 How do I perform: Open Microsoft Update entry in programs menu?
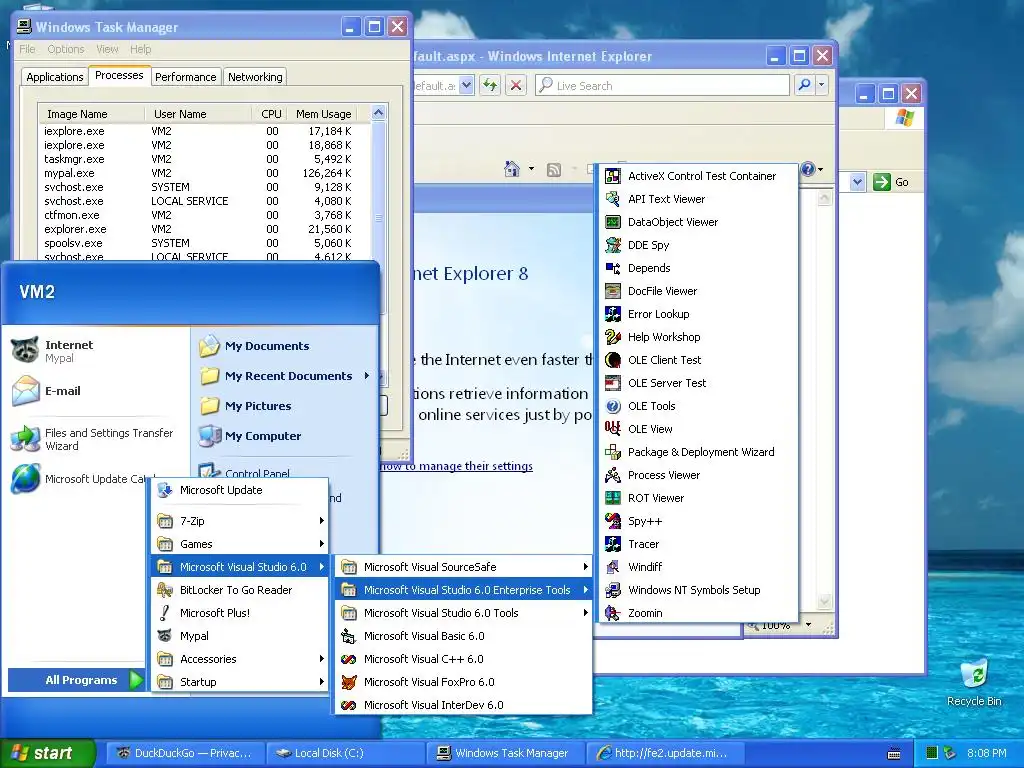pos(240,490)
